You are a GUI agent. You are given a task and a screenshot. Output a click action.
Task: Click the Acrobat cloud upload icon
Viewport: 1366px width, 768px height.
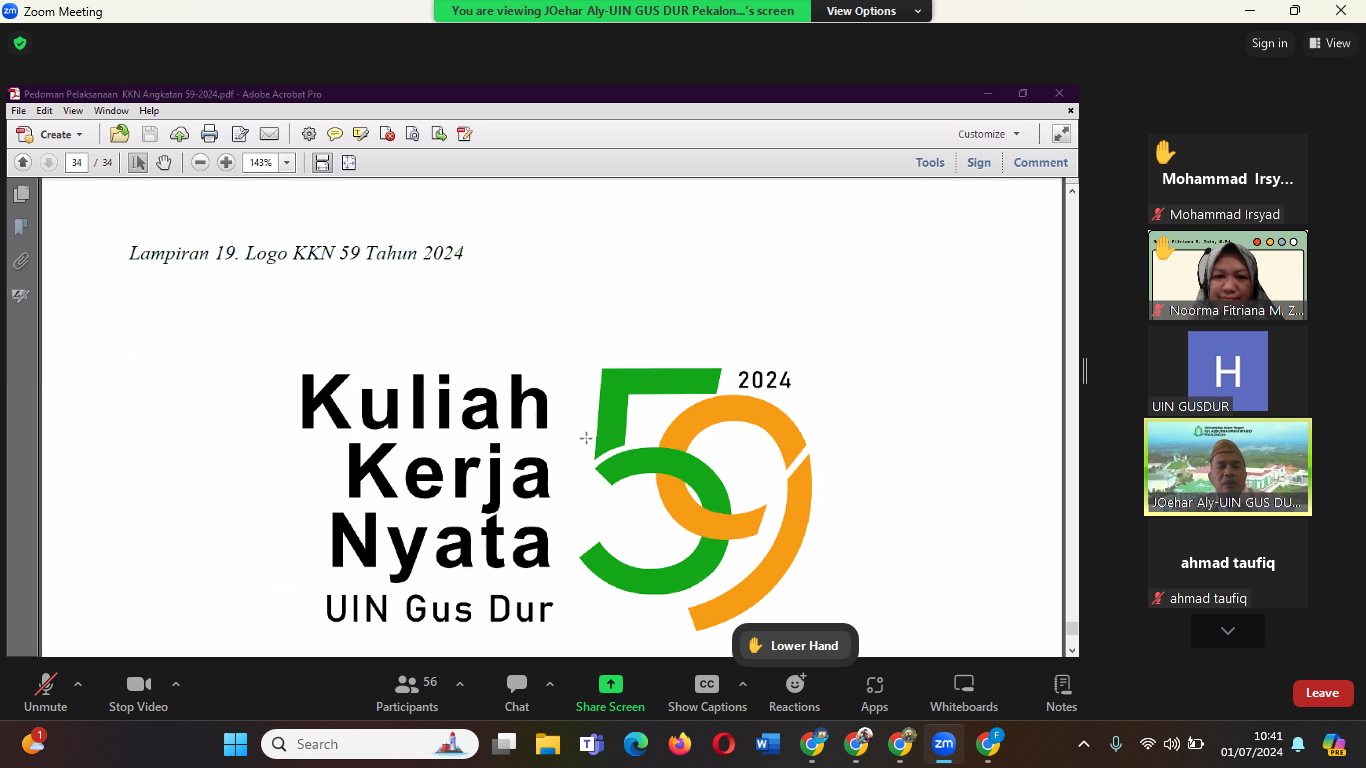179,134
